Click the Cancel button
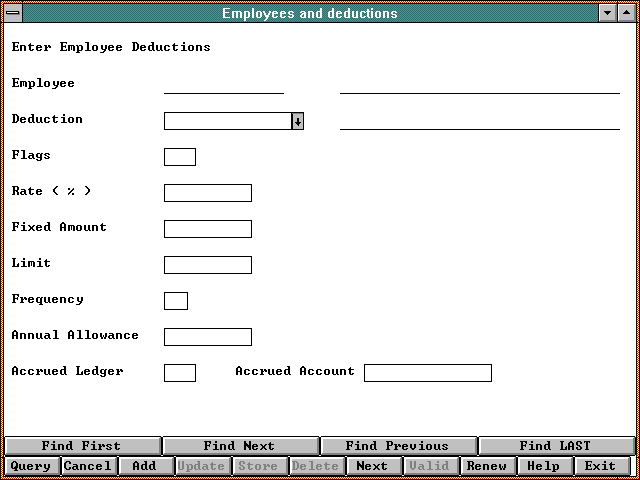640x480 pixels. point(88,466)
